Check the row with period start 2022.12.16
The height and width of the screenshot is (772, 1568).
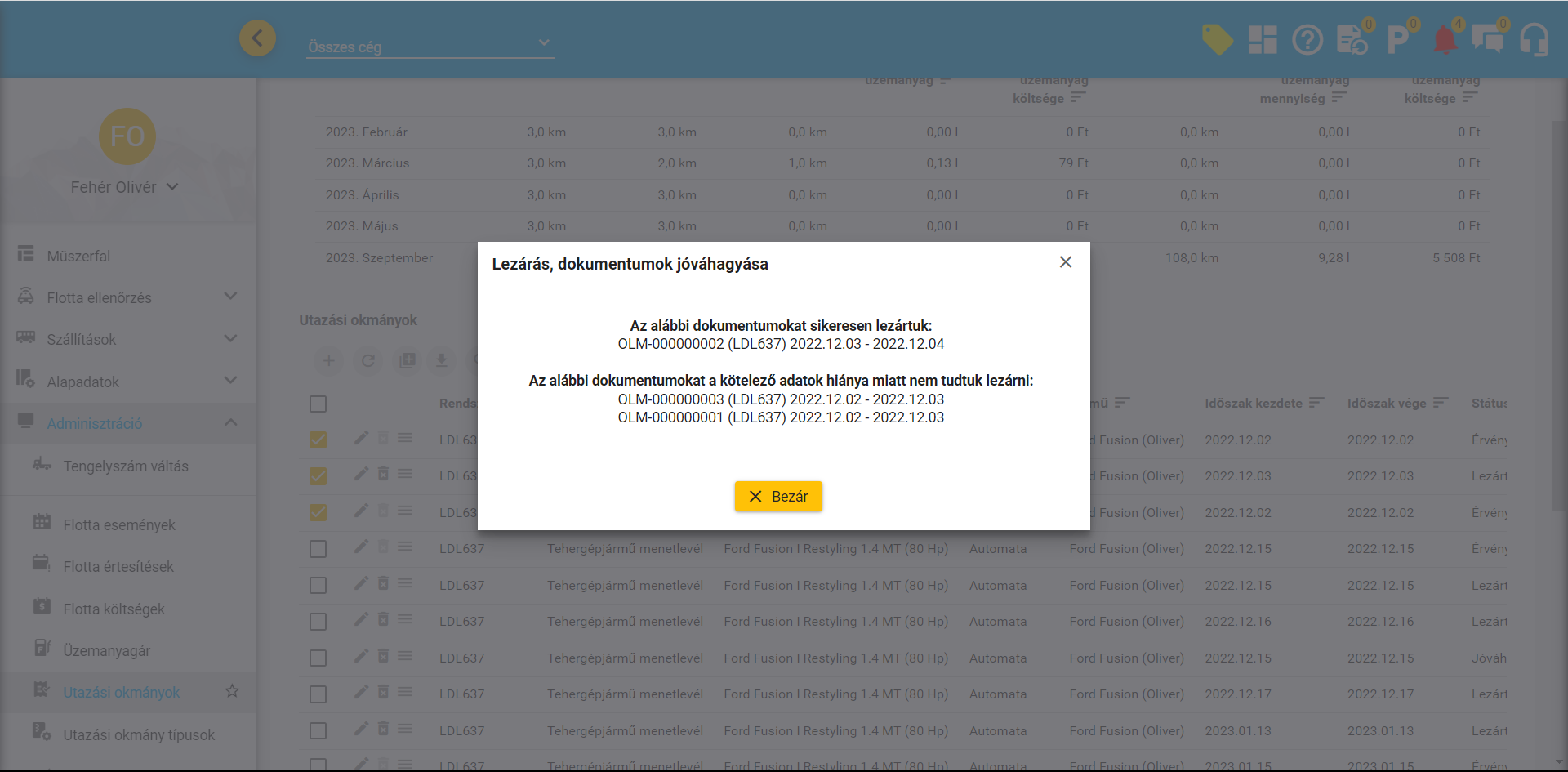point(318,622)
